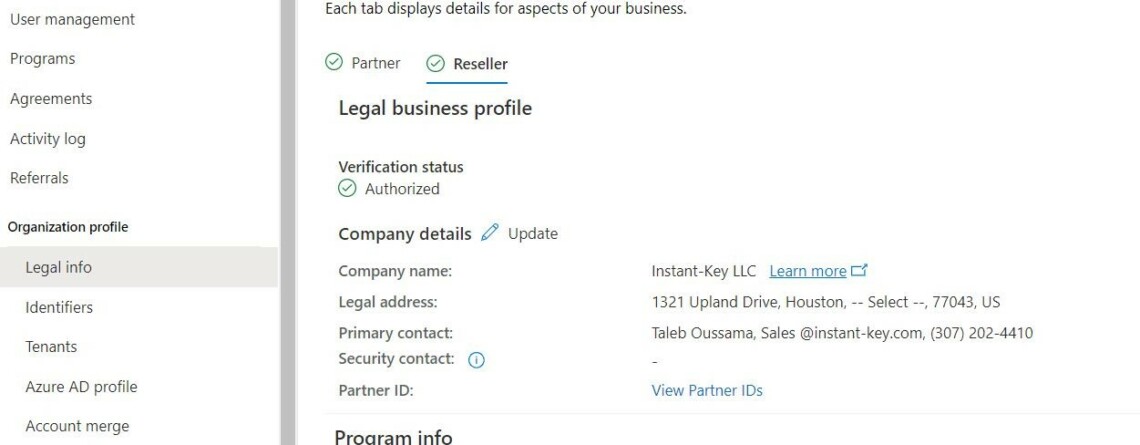Open View Partner IDs link
This screenshot has height=445, width=1140.
pos(707,390)
